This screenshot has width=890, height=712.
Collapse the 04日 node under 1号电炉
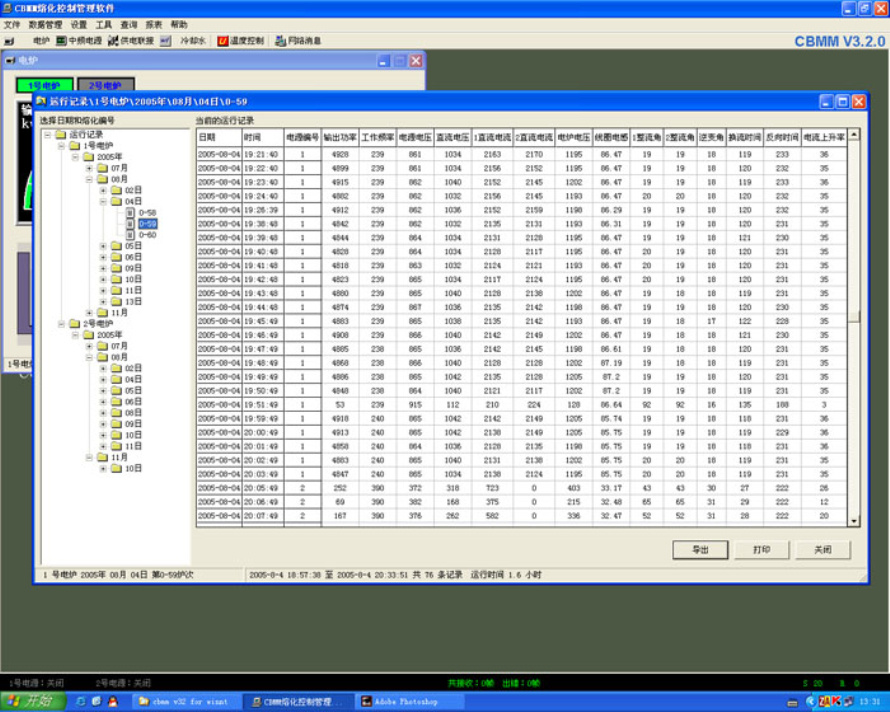(x=103, y=202)
